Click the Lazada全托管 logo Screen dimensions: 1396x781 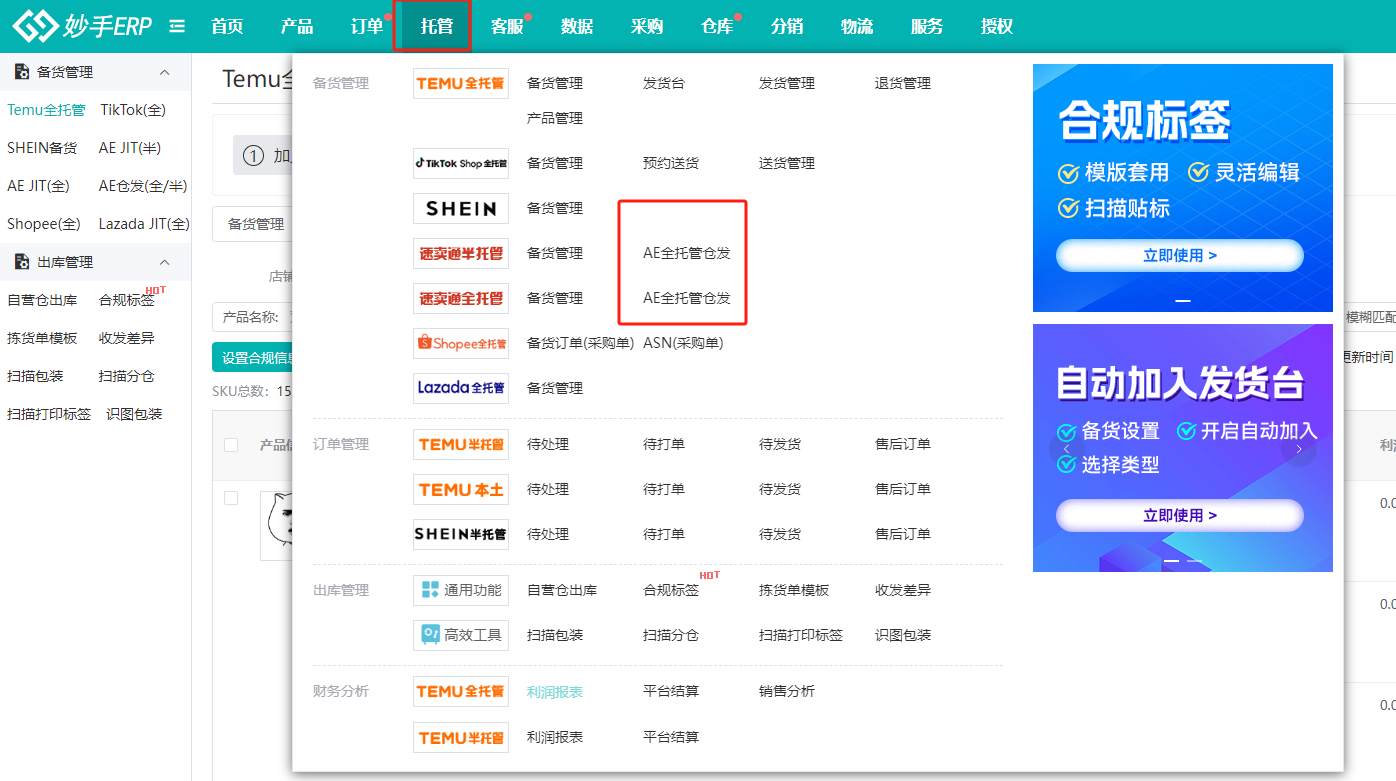tap(461, 388)
